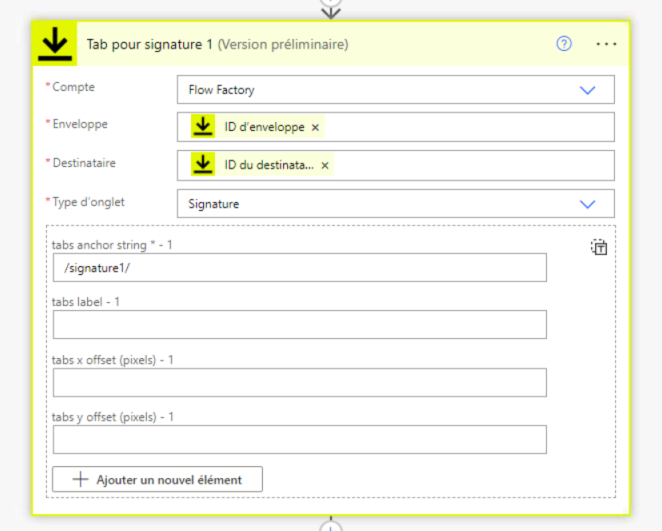Open the ellipsis menu of the action card

click(606, 44)
